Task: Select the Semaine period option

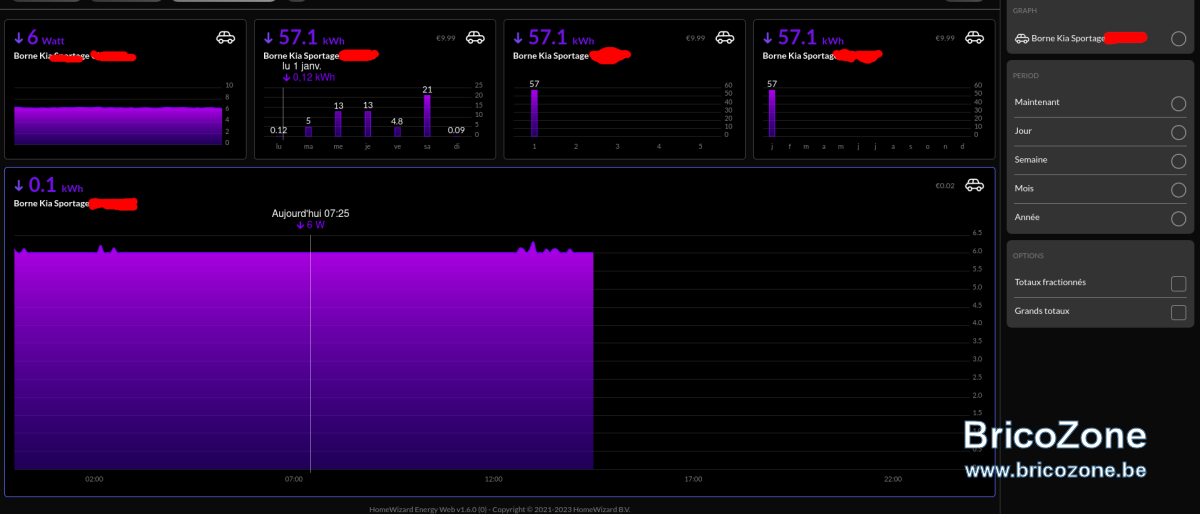Action: pyautogui.click(x=1179, y=160)
